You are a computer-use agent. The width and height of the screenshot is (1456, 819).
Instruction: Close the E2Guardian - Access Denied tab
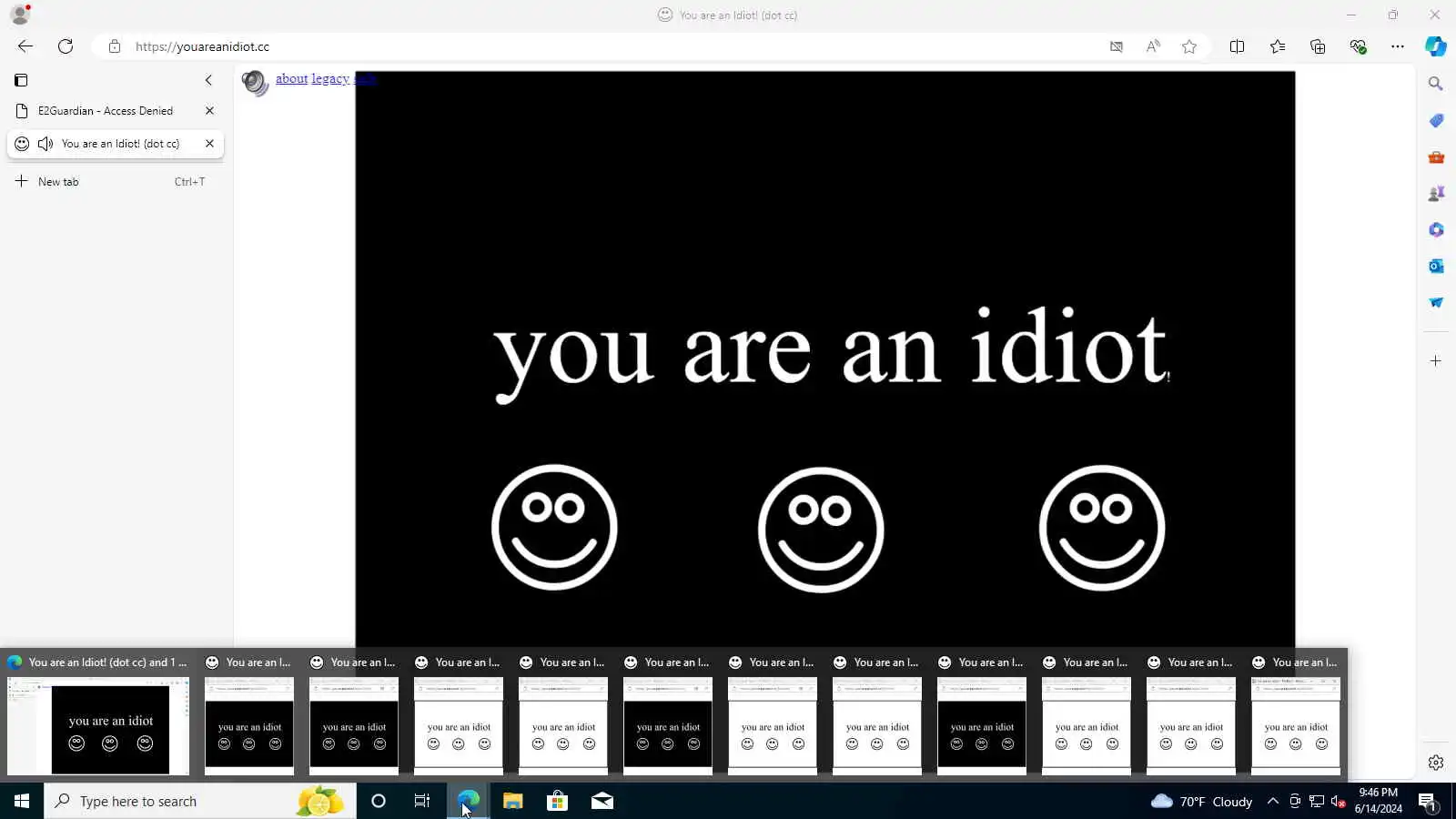[x=209, y=111]
